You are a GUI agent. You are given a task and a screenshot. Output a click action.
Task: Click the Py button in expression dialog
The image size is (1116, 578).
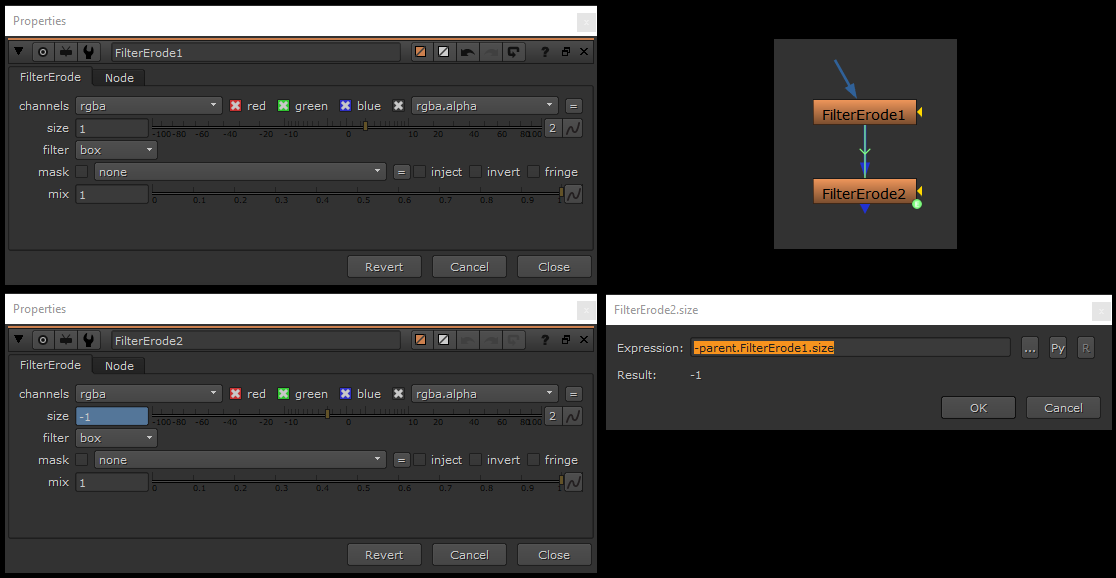[x=1057, y=347]
